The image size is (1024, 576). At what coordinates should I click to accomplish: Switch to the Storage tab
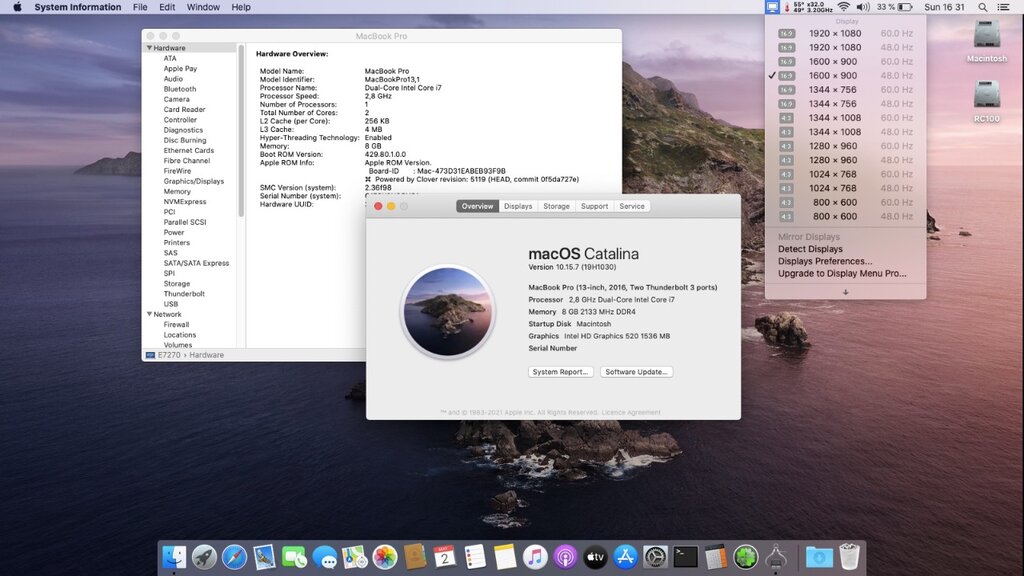(x=556, y=206)
